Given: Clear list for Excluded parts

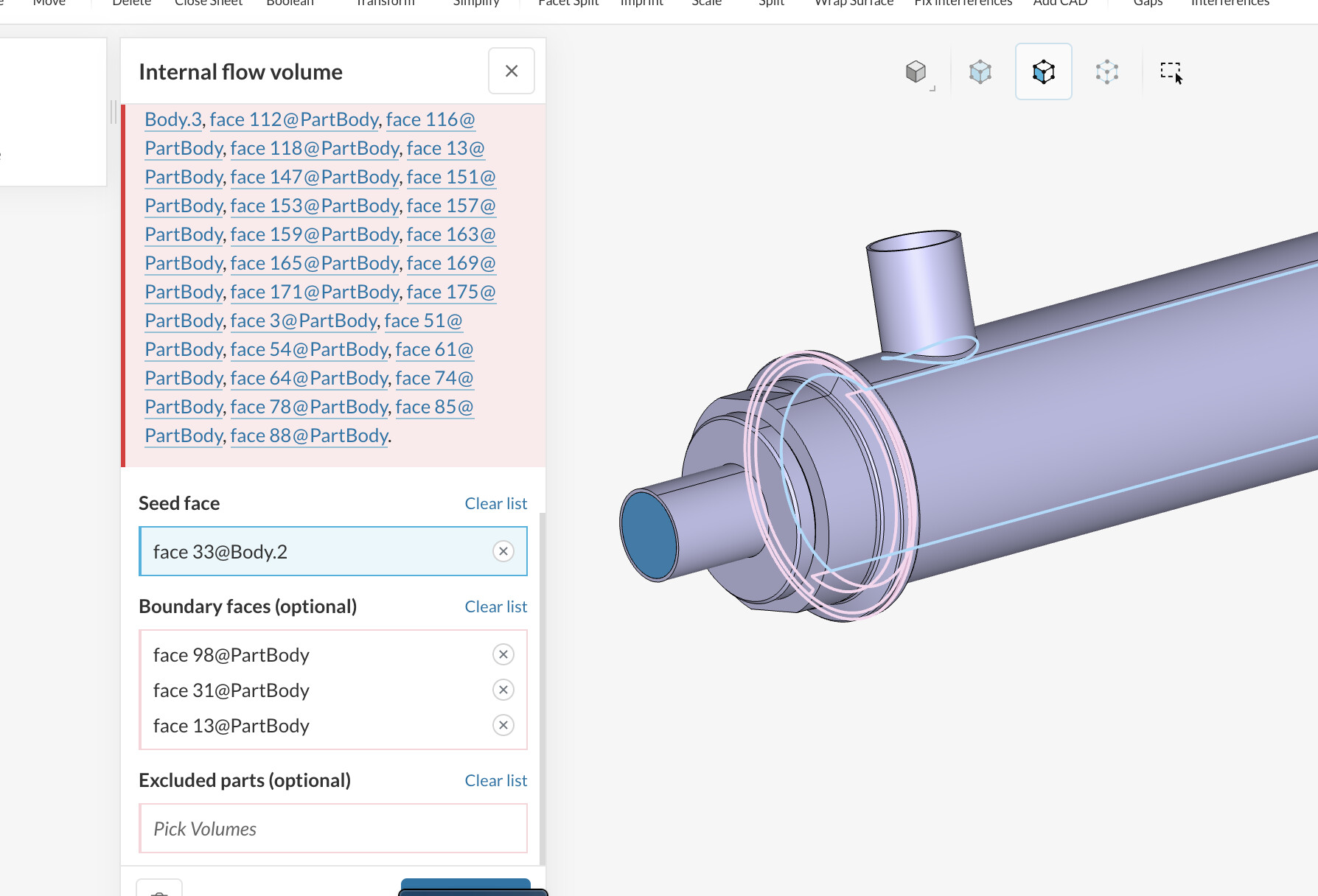Looking at the screenshot, I should (495, 780).
